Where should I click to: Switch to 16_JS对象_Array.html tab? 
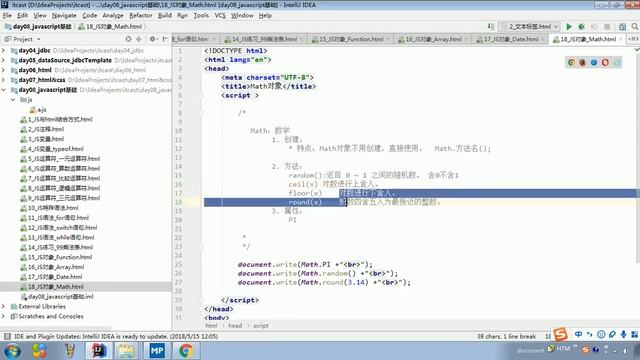click(434, 39)
